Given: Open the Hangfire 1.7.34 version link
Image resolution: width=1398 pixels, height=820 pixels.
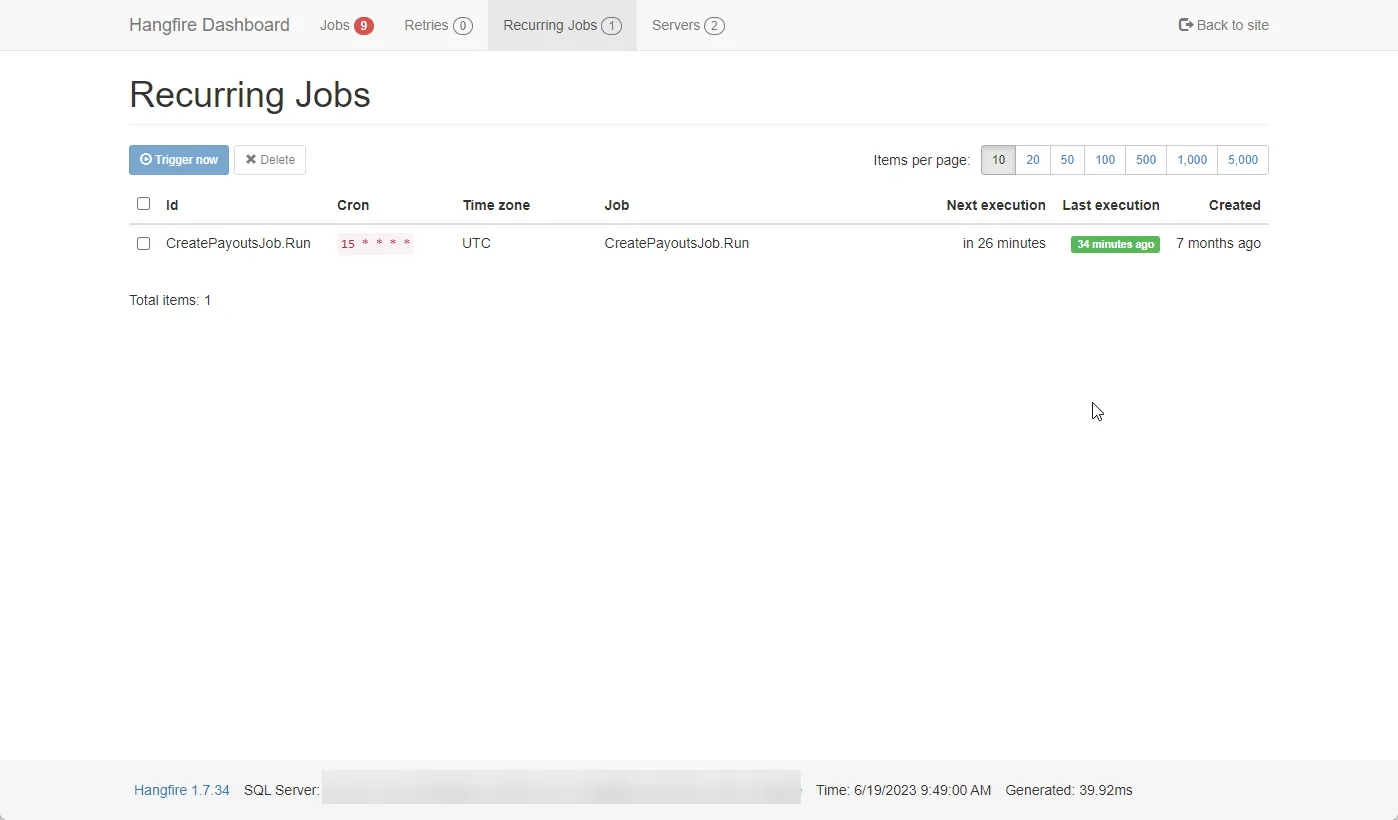Looking at the screenshot, I should 182,790.
